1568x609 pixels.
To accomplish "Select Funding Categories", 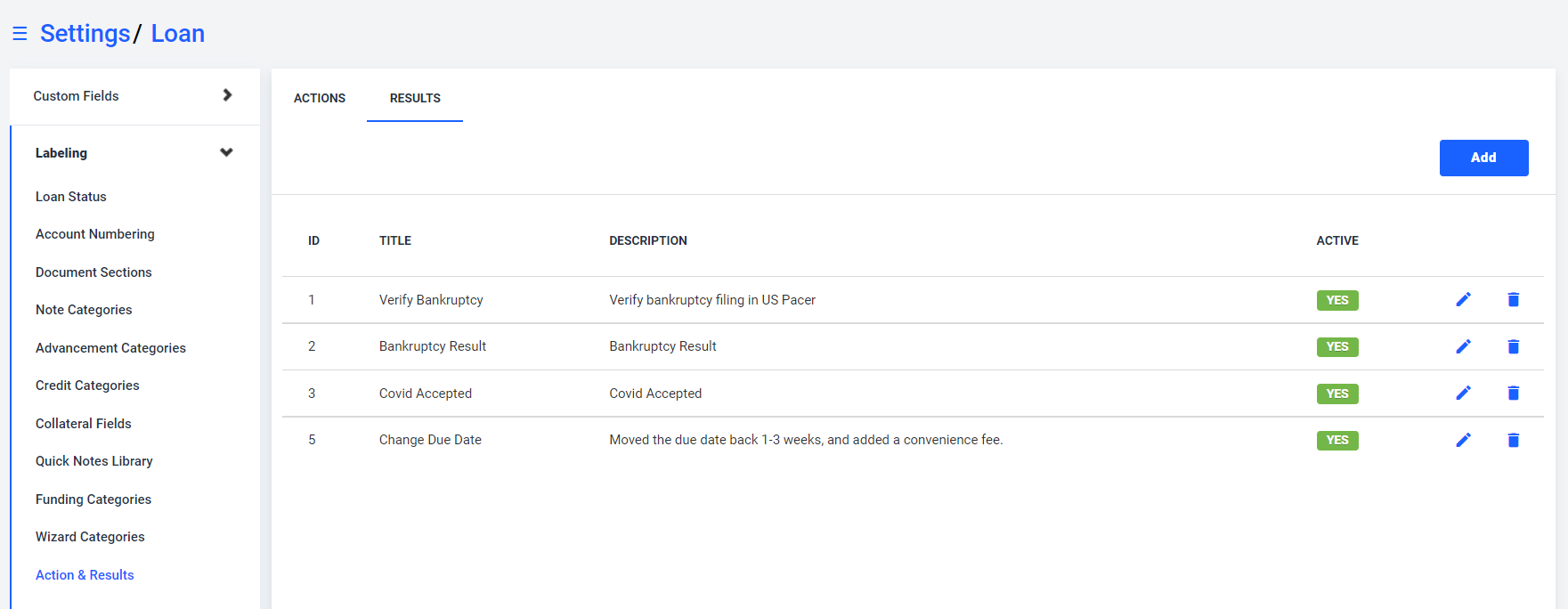I will [93, 499].
